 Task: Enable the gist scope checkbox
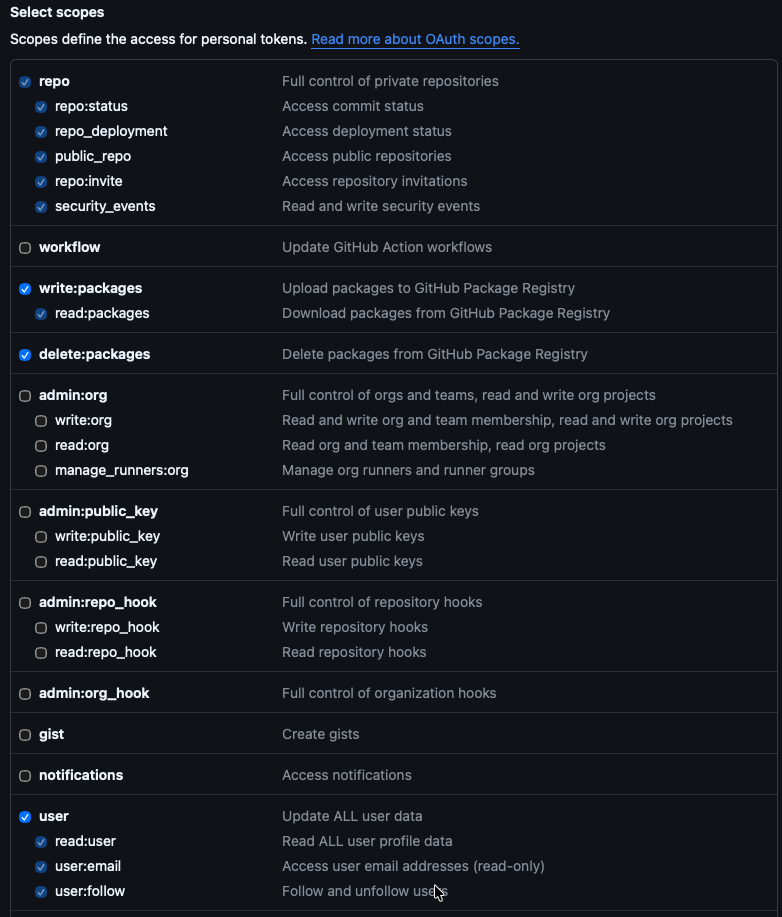pos(25,735)
